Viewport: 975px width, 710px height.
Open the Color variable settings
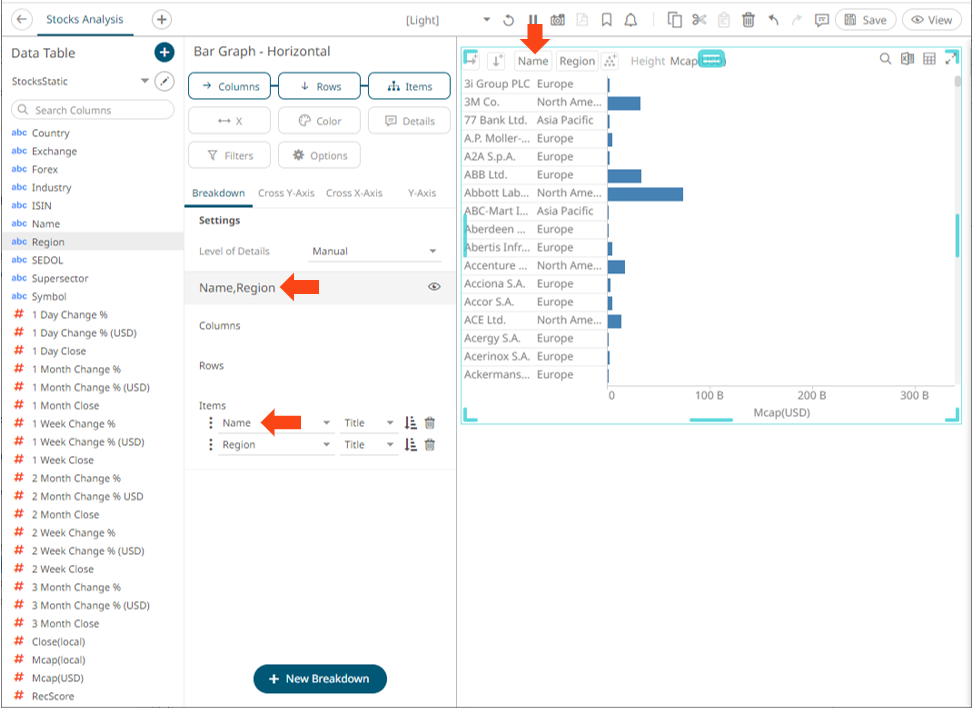coord(319,121)
